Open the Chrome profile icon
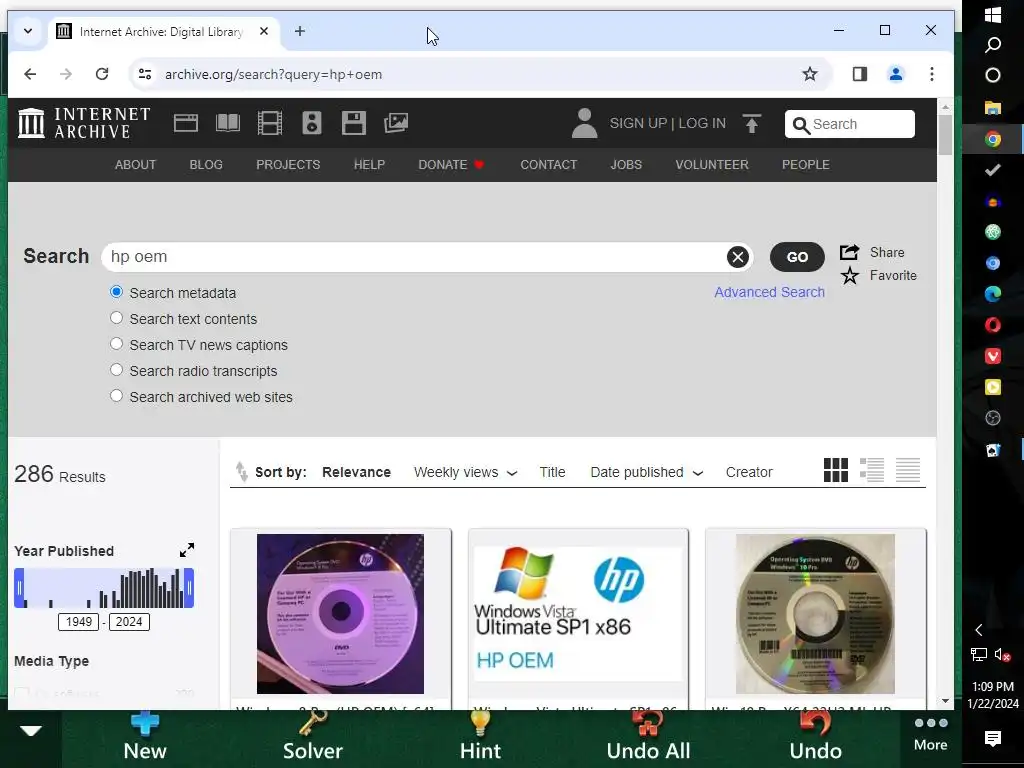 tap(896, 74)
